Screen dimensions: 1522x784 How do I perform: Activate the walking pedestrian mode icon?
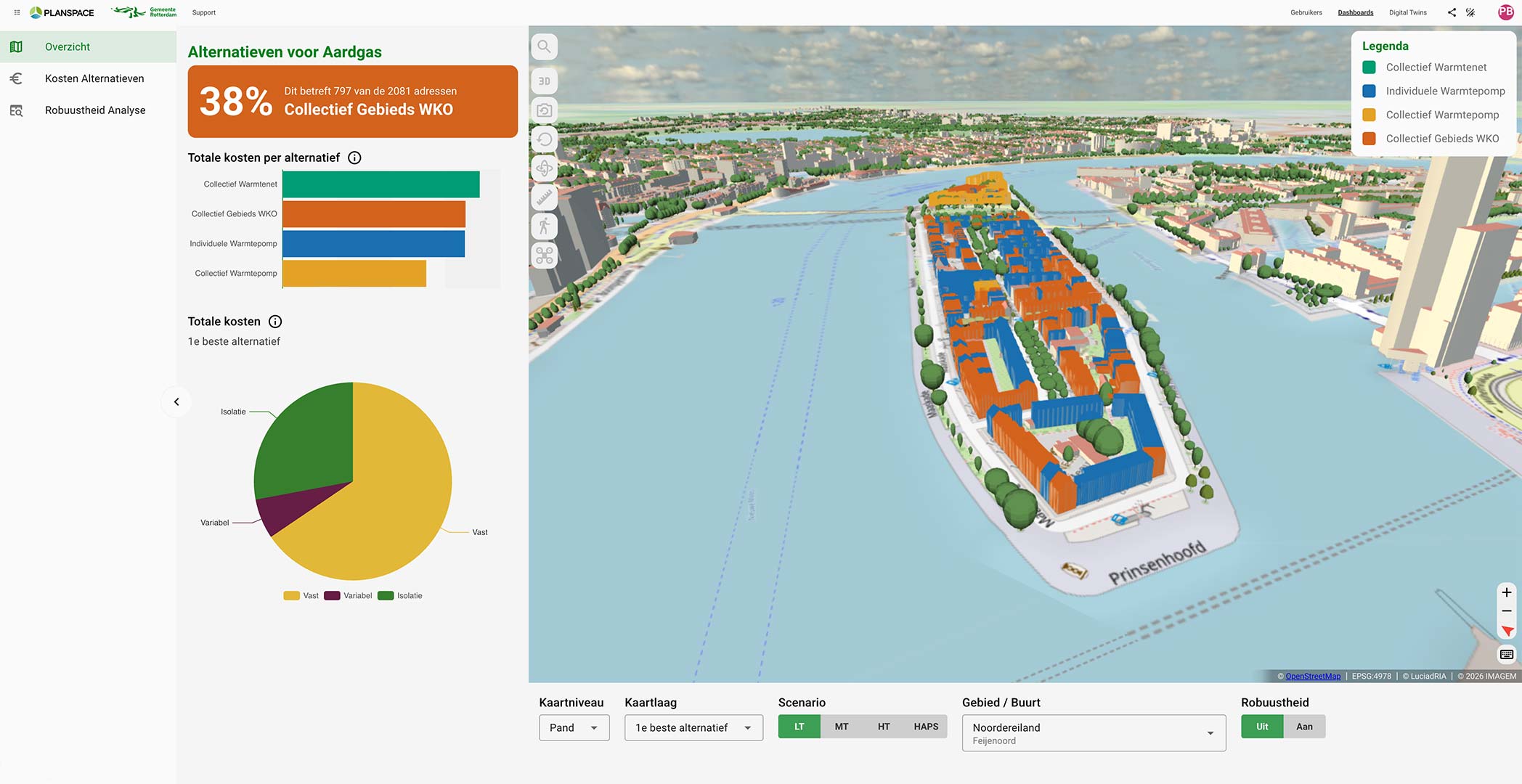click(544, 226)
